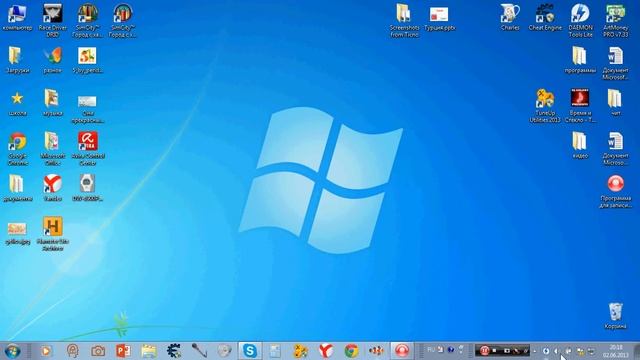Select Word document beside the программы folder
This screenshot has height=360, width=640.
pyautogui.click(x=616, y=63)
